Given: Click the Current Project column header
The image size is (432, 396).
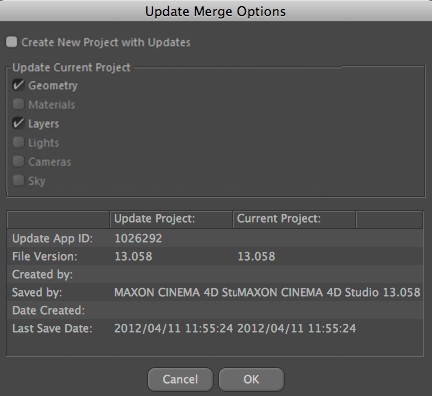Looking at the screenshot, I should (x=294, y=219).
